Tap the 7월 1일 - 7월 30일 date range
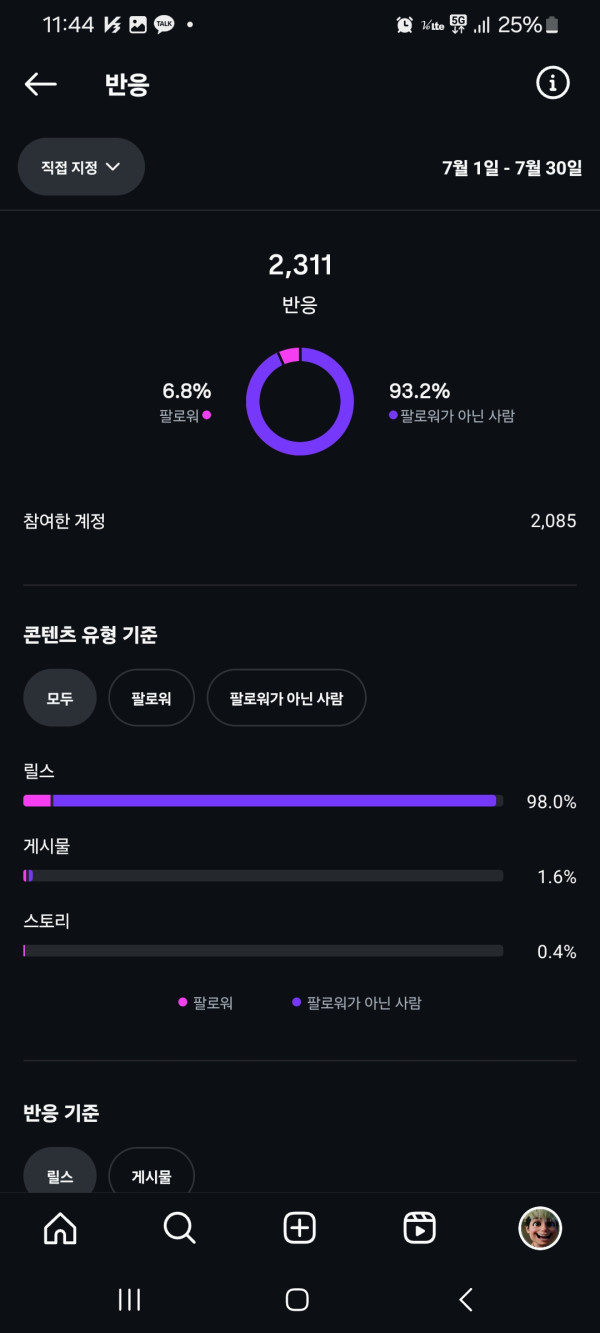 (x=511, y=168)
